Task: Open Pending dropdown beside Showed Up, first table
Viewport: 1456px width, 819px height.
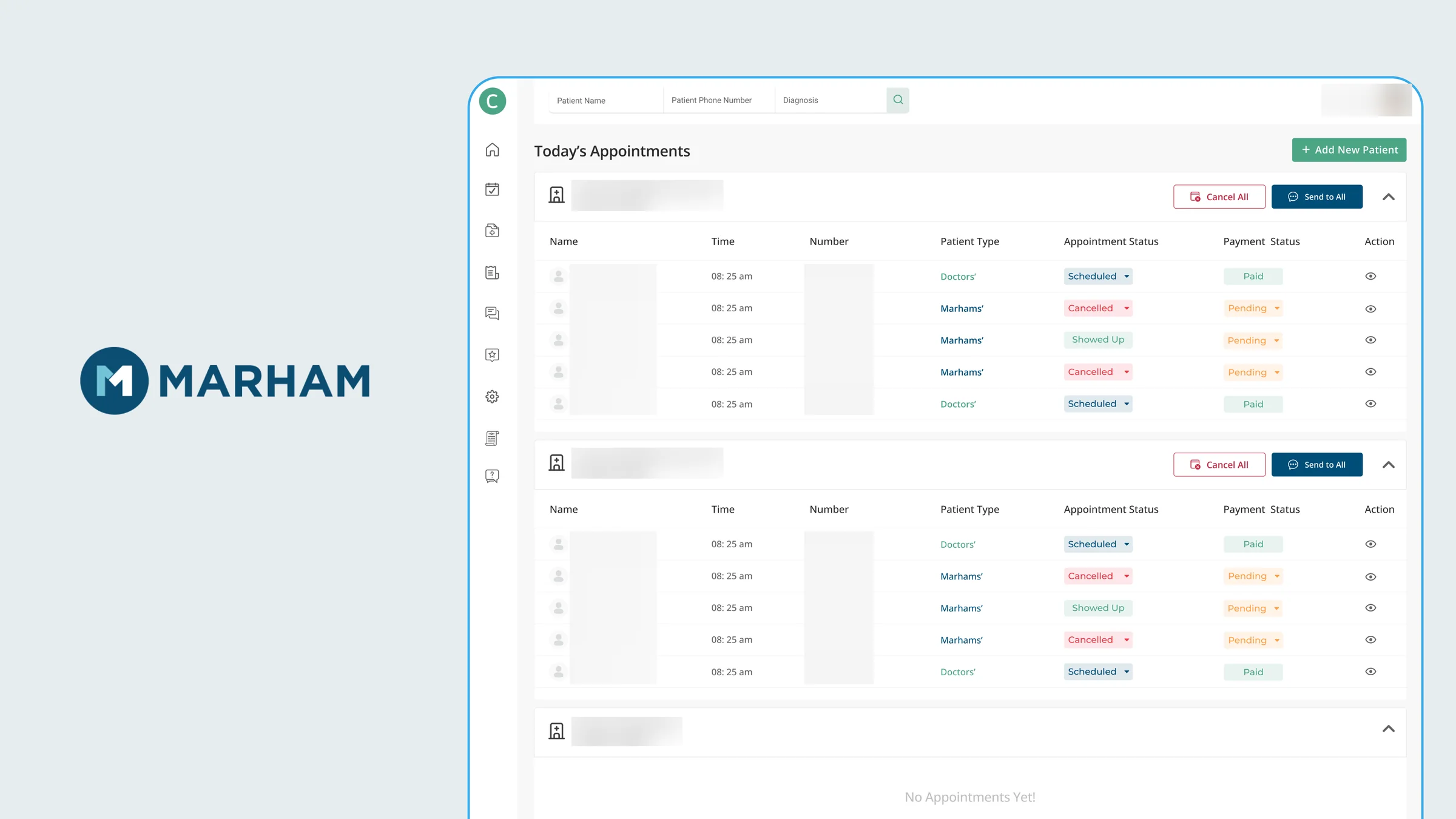Action: tap(1253, 340)
